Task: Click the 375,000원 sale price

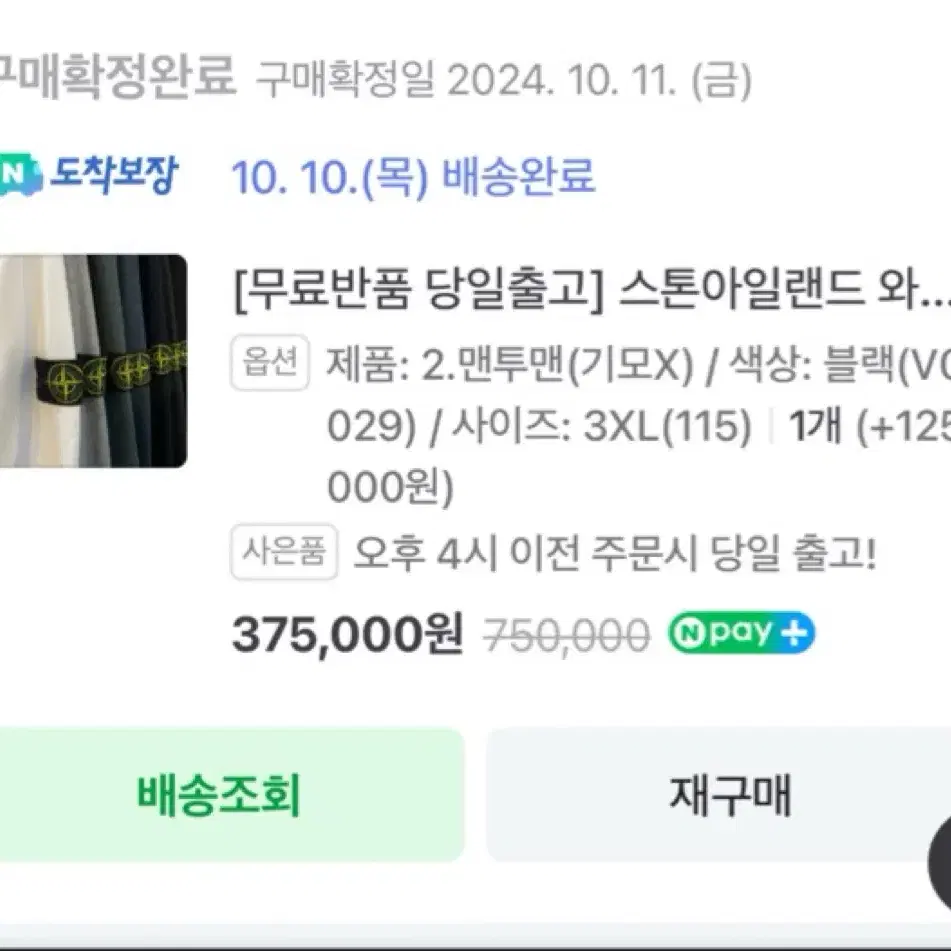Action: click(x=348, y=635)
